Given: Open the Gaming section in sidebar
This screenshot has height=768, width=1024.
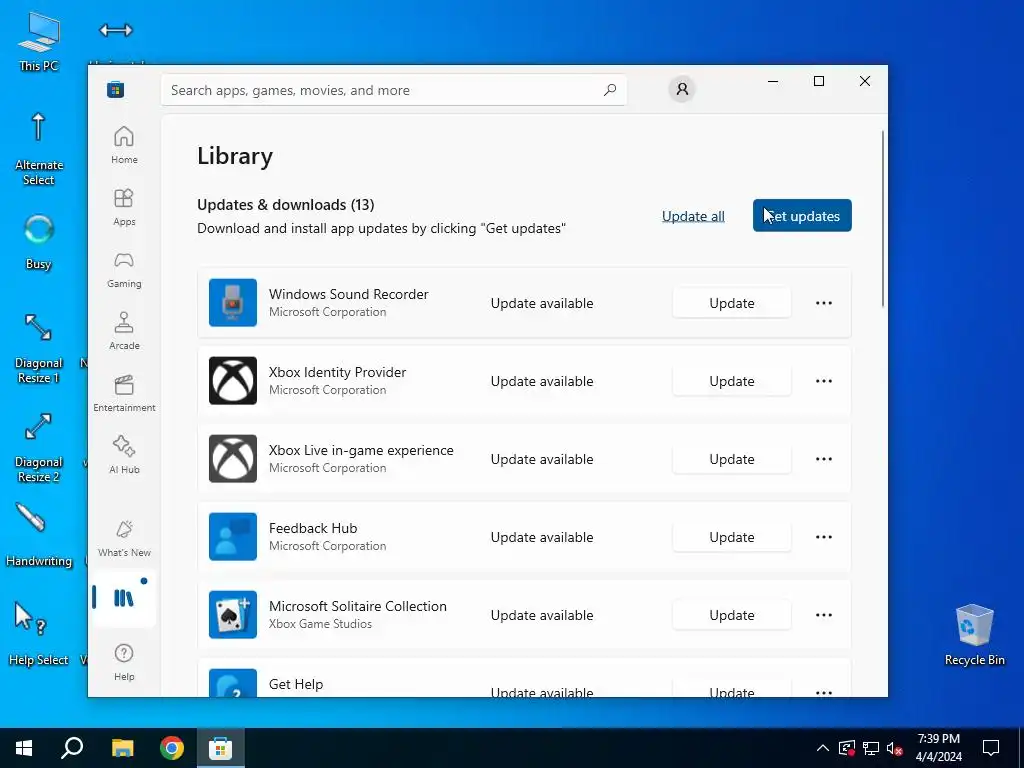Looking at the screenshot, I should pyautogui.click(x=124, y=269).
